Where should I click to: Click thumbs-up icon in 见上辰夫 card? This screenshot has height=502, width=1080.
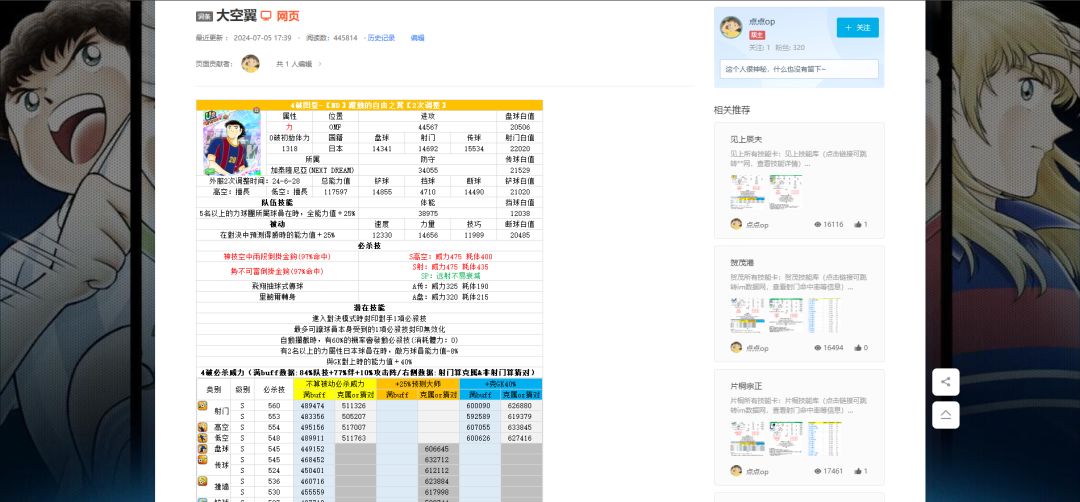[x=858, y=224]
